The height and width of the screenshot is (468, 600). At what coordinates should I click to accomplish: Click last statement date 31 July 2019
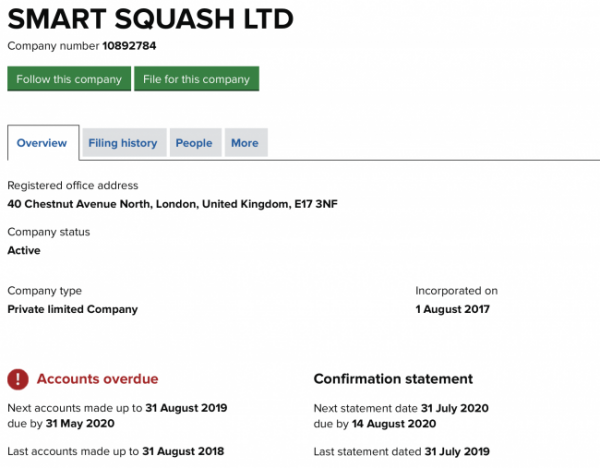(x=457, y=452)
